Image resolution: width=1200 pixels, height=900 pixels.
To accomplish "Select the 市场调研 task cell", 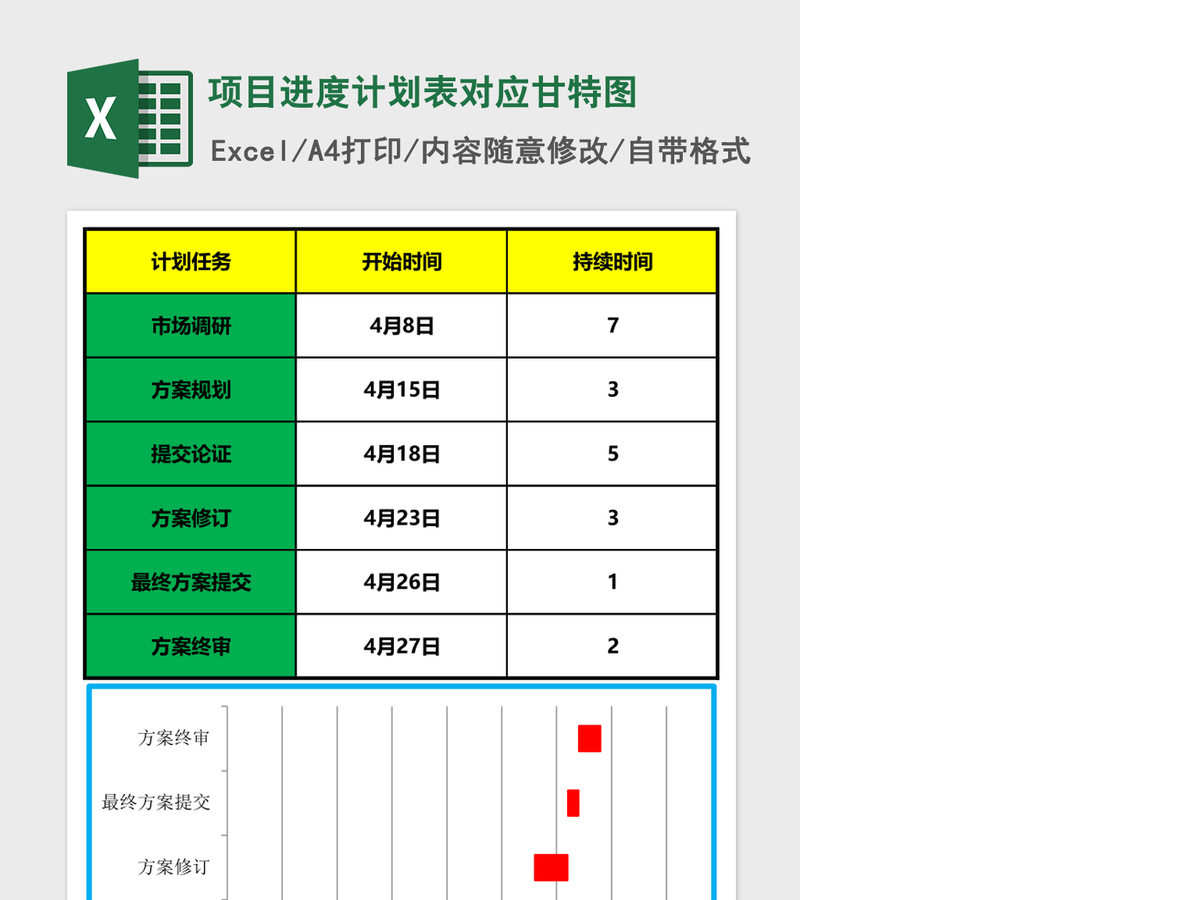I will [191, 326].
